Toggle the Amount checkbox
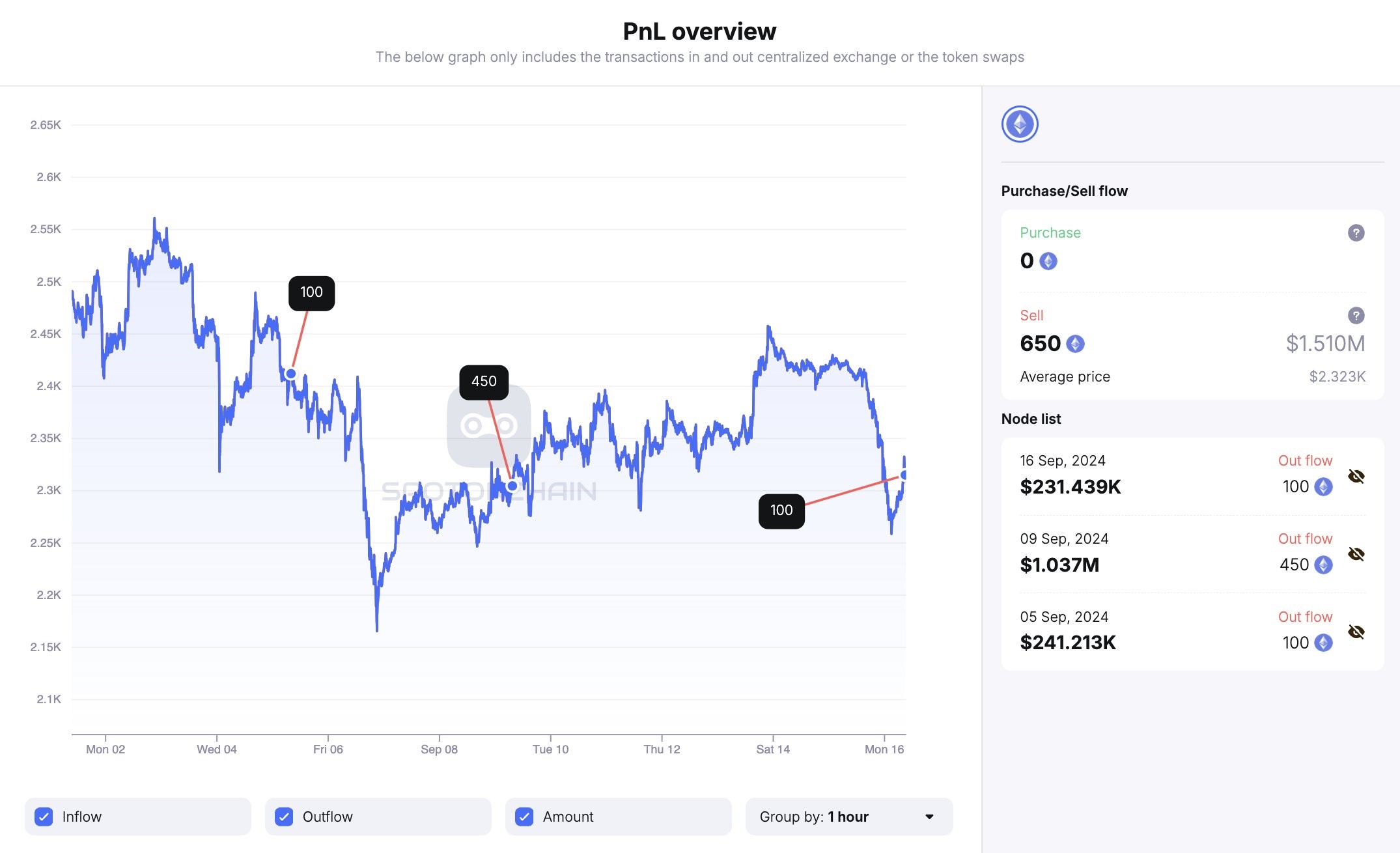The width and height of the screenshot is (1400, 853). [x=524, y=817]
